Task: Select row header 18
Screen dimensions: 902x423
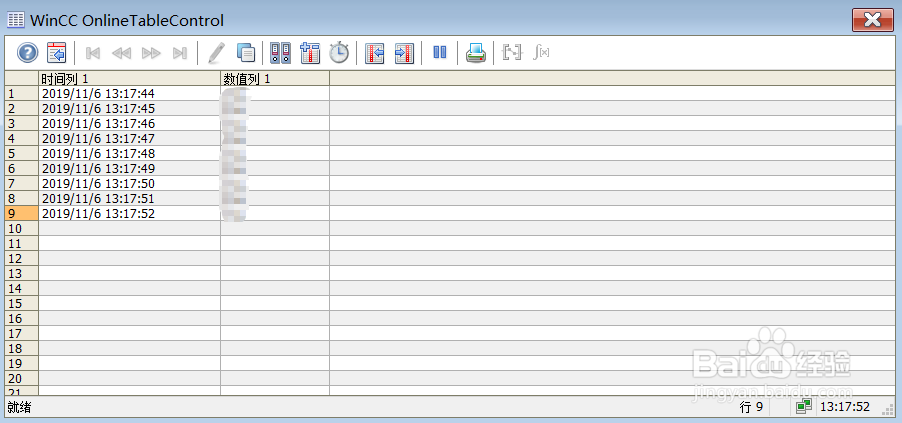Action: coord(22,348)
